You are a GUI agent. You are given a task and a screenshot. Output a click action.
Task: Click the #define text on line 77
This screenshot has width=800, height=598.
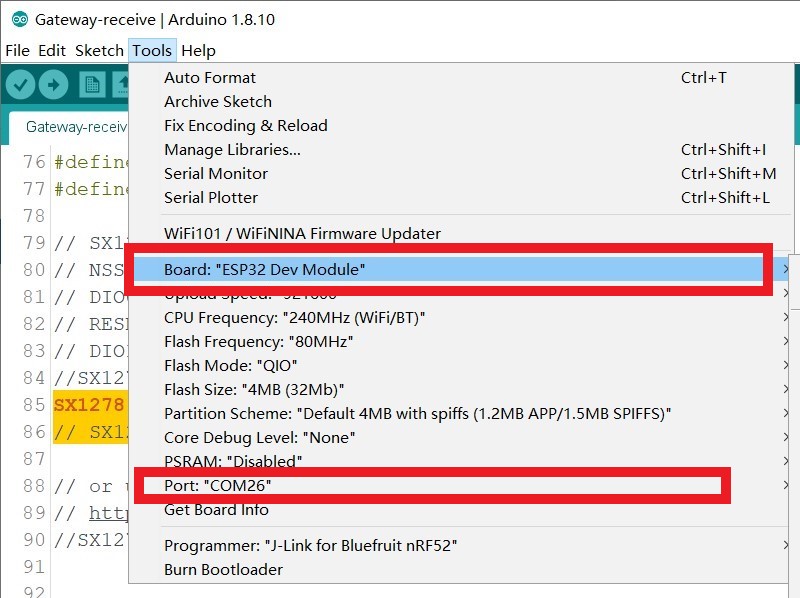pyautogui.click(x=91, y=189)
